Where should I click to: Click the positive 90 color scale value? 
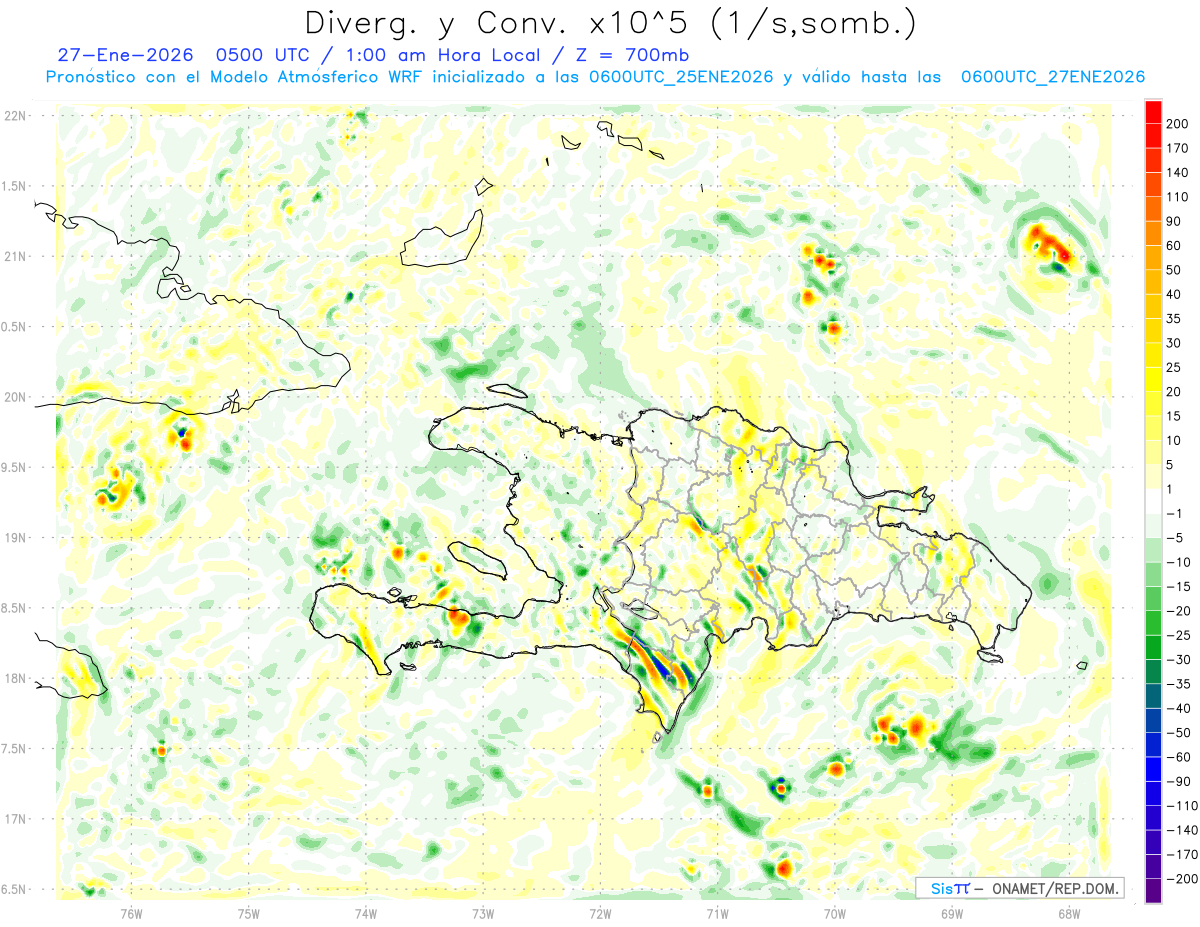coord(1175,221)
